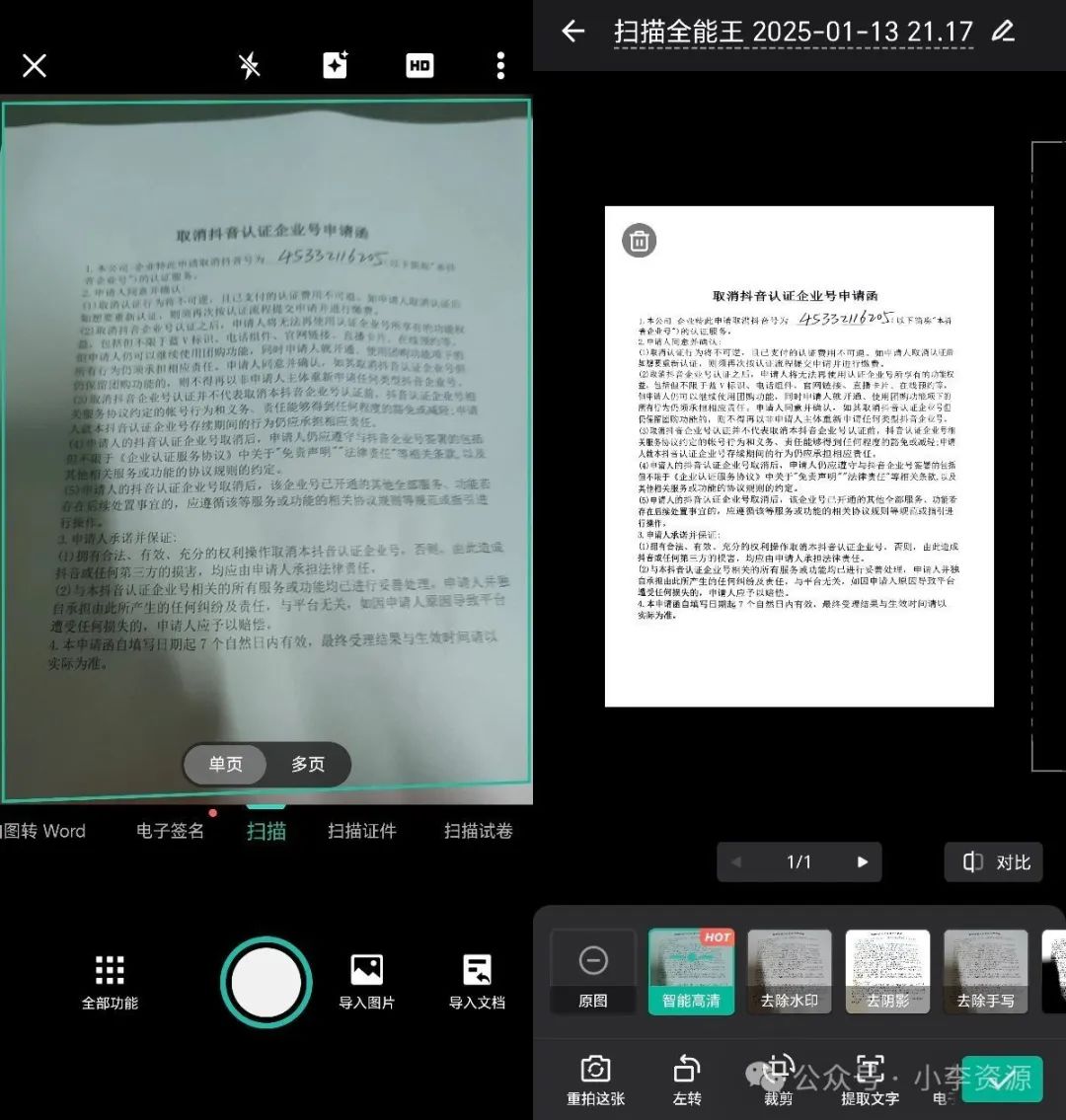Confirm with the green checkmark button
Image resolution: width=1066 pixels, height=1120 pixels.
pos(1002,1079)
